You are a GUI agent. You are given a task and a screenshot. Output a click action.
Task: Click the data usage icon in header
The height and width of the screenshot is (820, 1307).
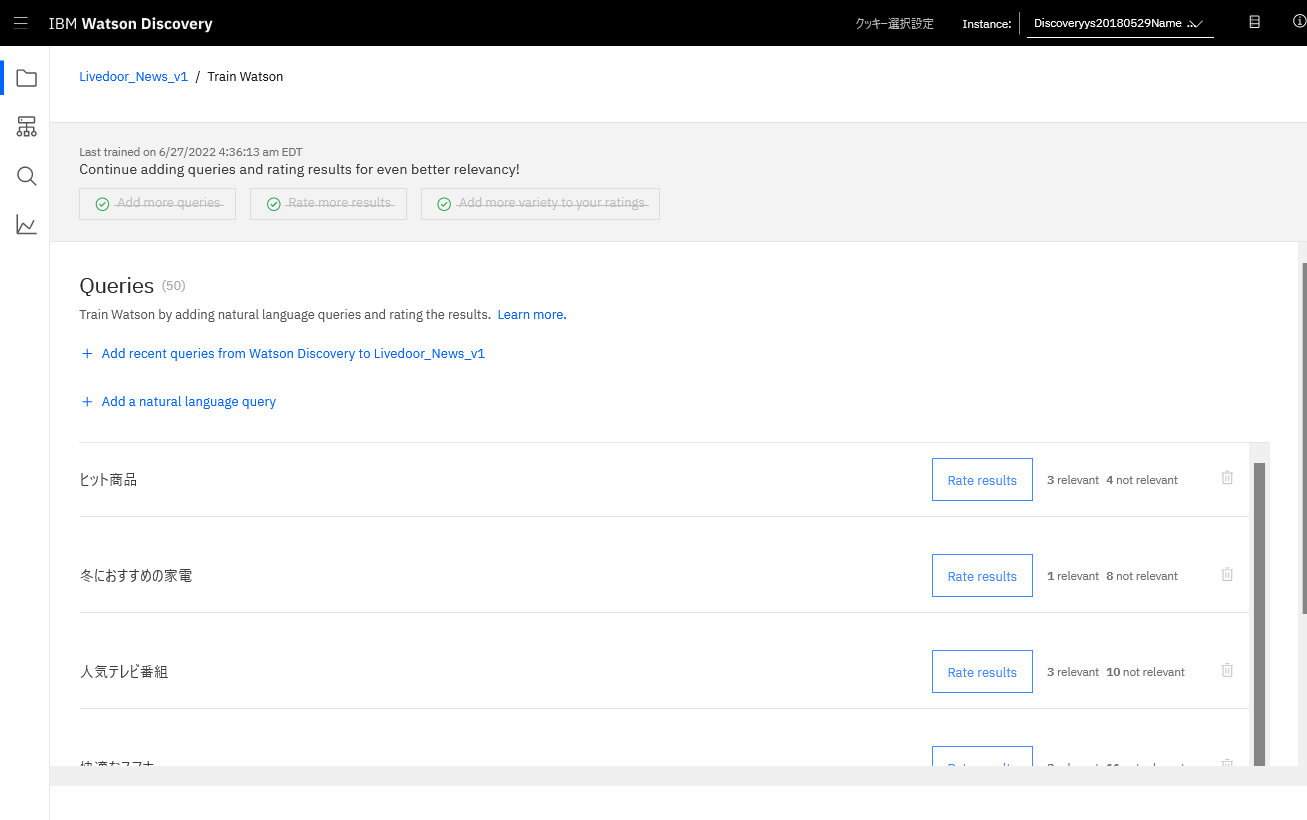1254,22
